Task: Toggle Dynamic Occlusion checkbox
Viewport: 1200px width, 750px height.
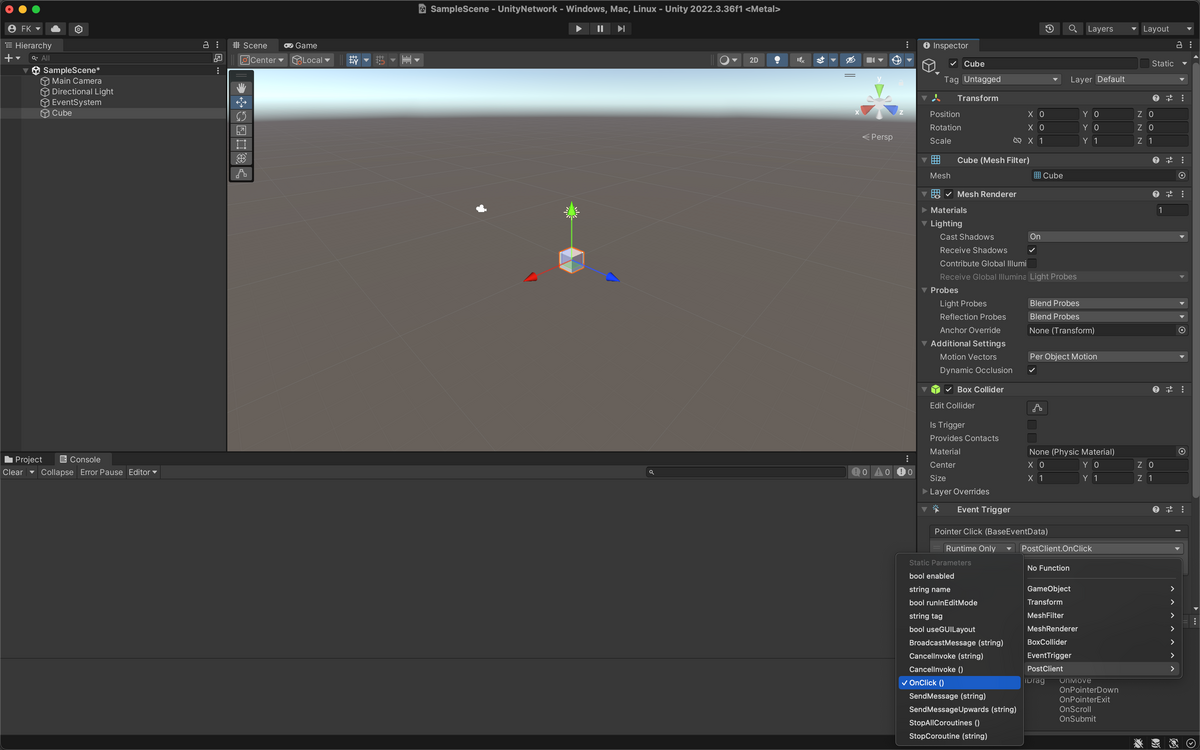Action: point(1032,370)
